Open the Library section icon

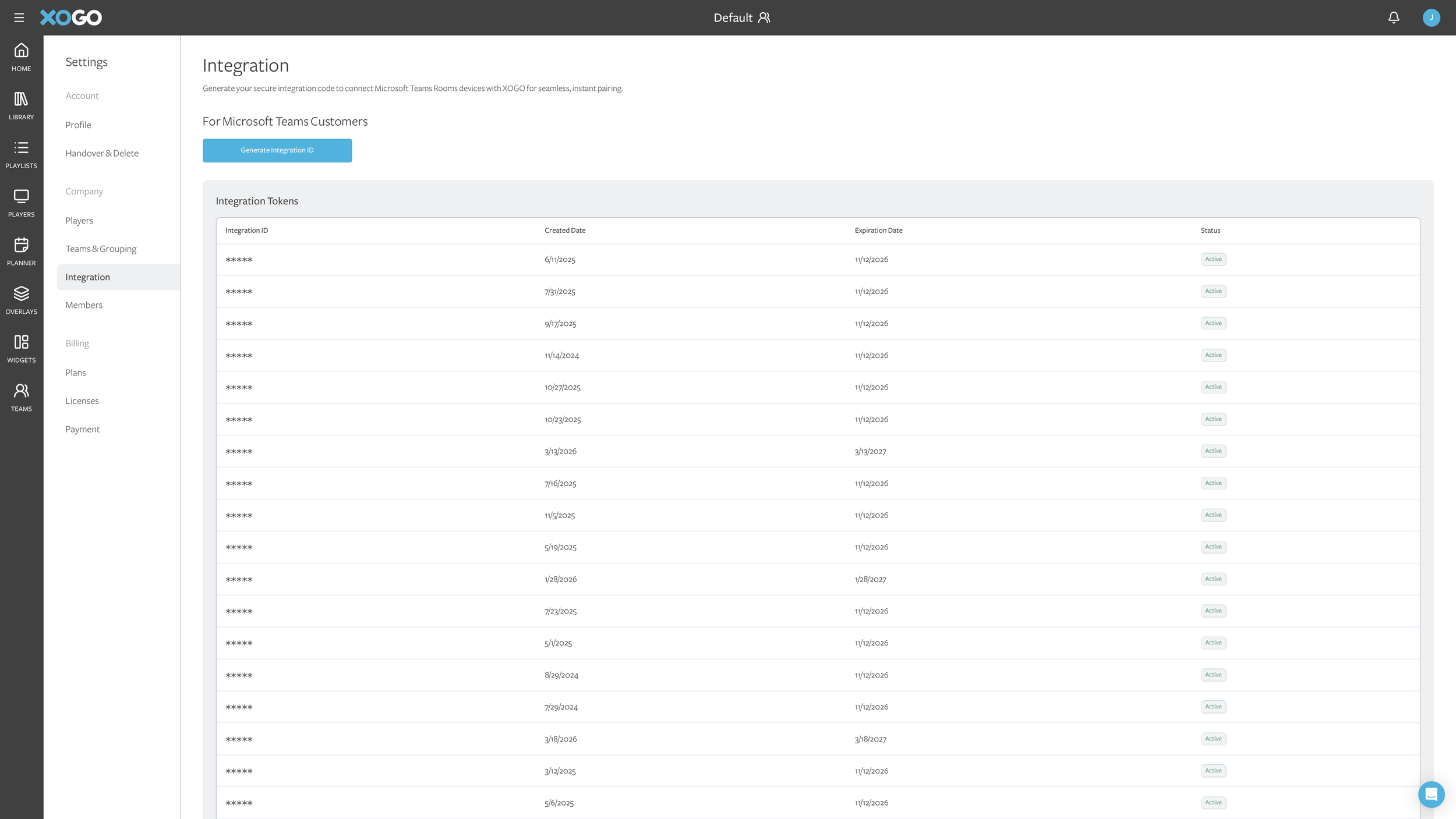[22, 105]
